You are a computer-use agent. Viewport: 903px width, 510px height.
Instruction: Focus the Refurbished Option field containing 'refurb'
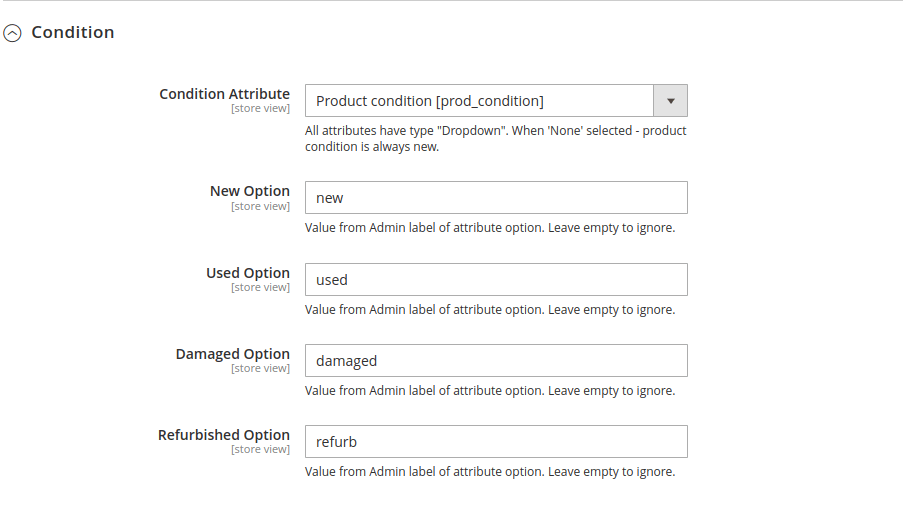tap(496, 442)
